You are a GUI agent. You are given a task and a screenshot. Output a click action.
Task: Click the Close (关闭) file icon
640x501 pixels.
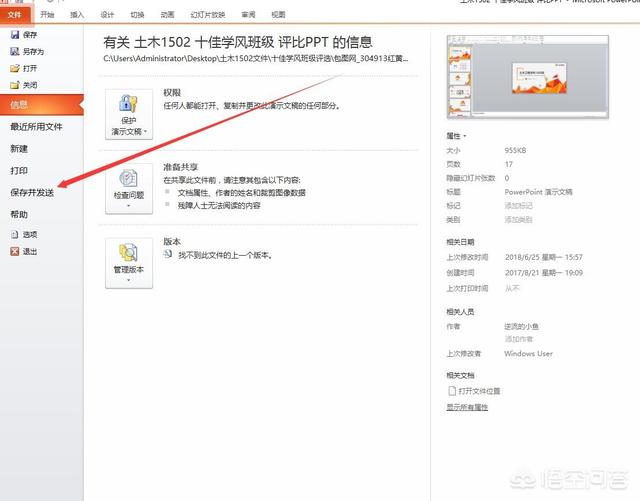(14, 85)
